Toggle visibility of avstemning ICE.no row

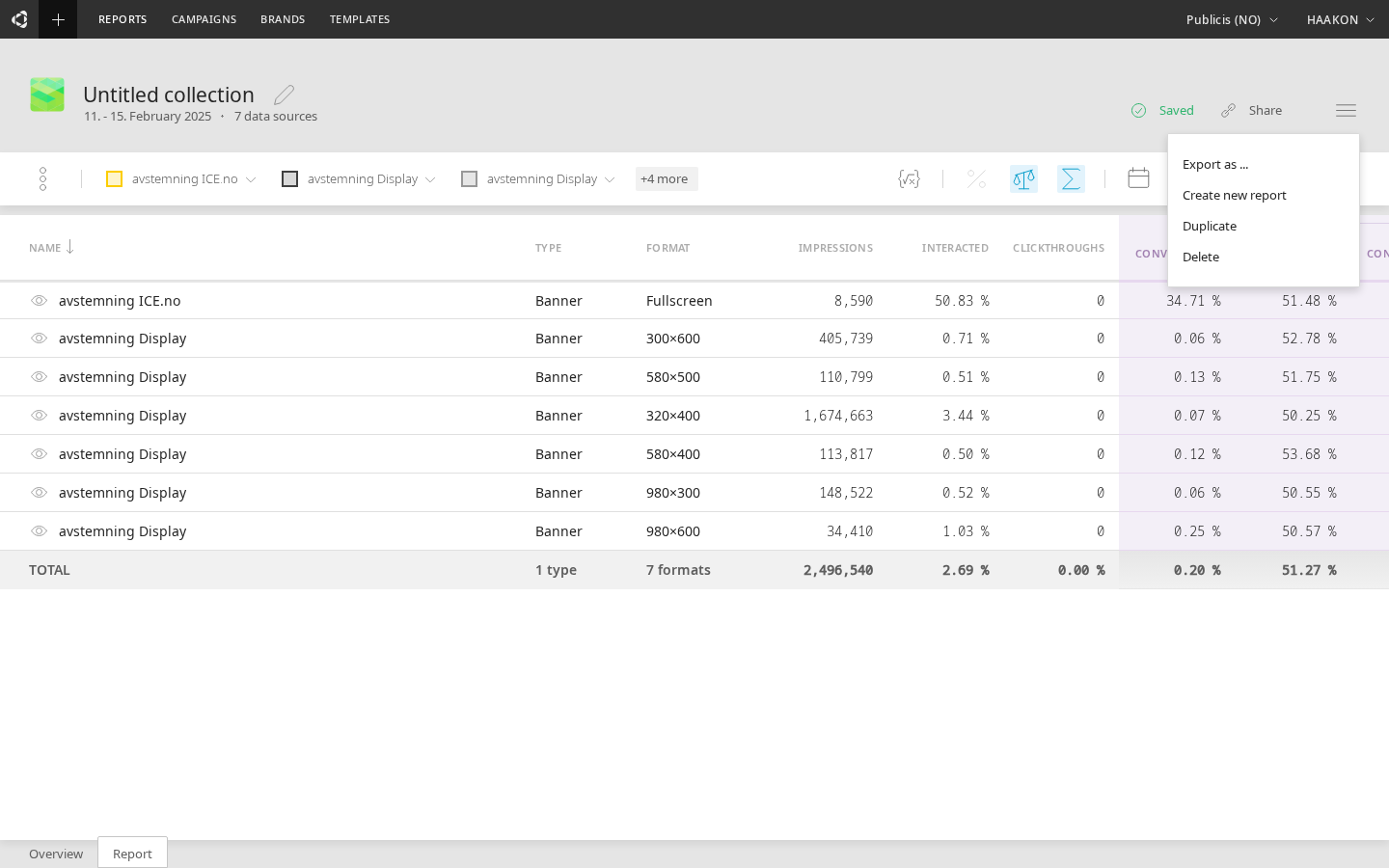click(x=40, y=300)
